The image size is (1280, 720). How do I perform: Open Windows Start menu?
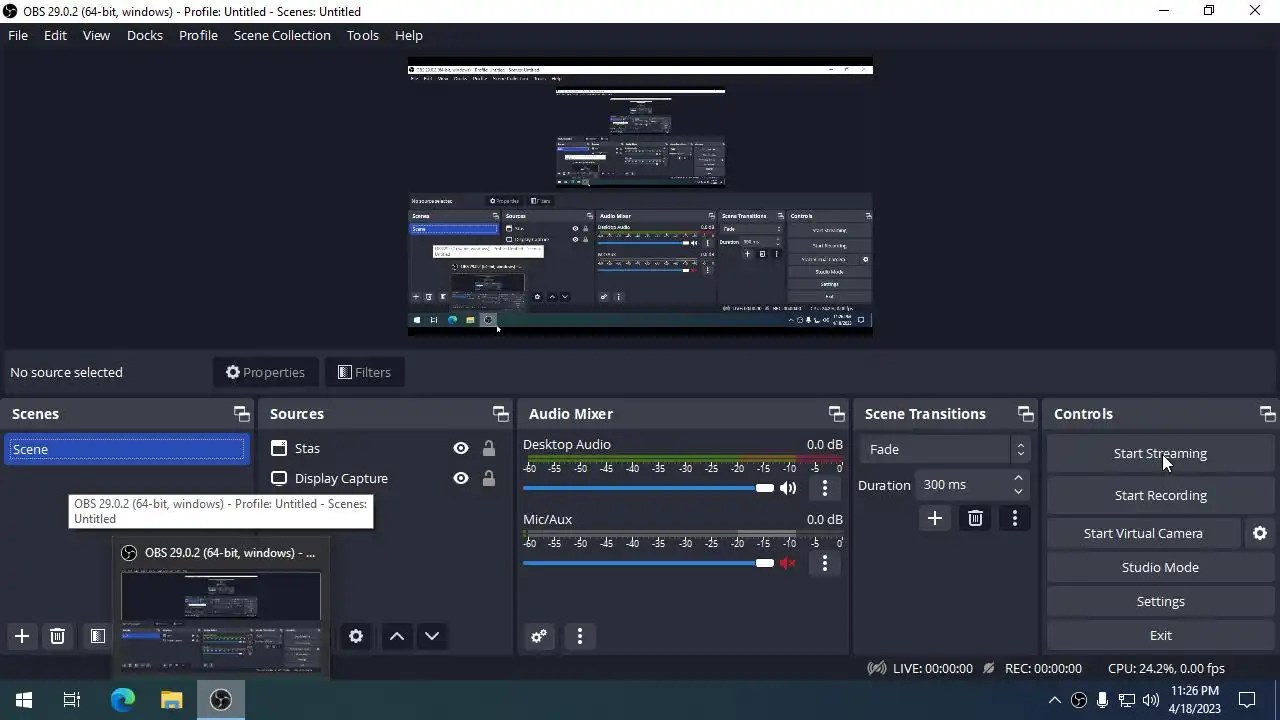pos(24,700)
